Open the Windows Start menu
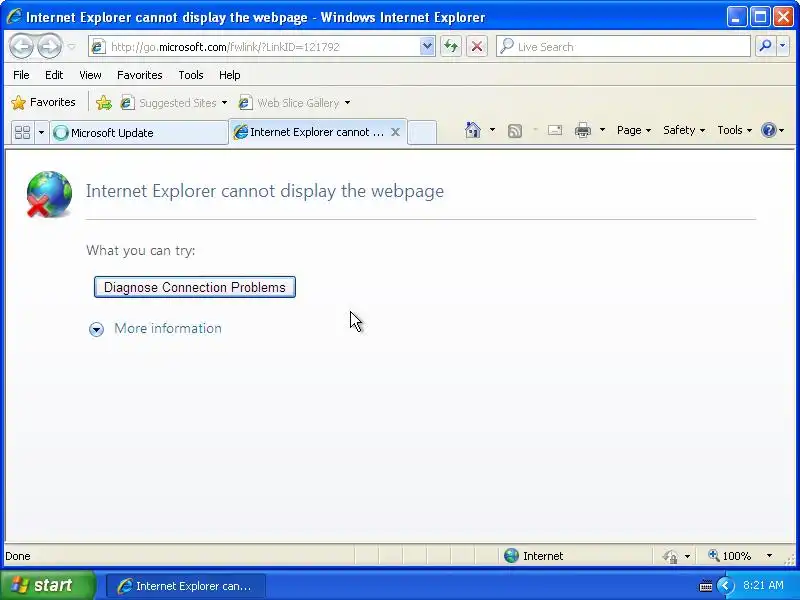The image size is (800, 600). [x=47, y=585]
